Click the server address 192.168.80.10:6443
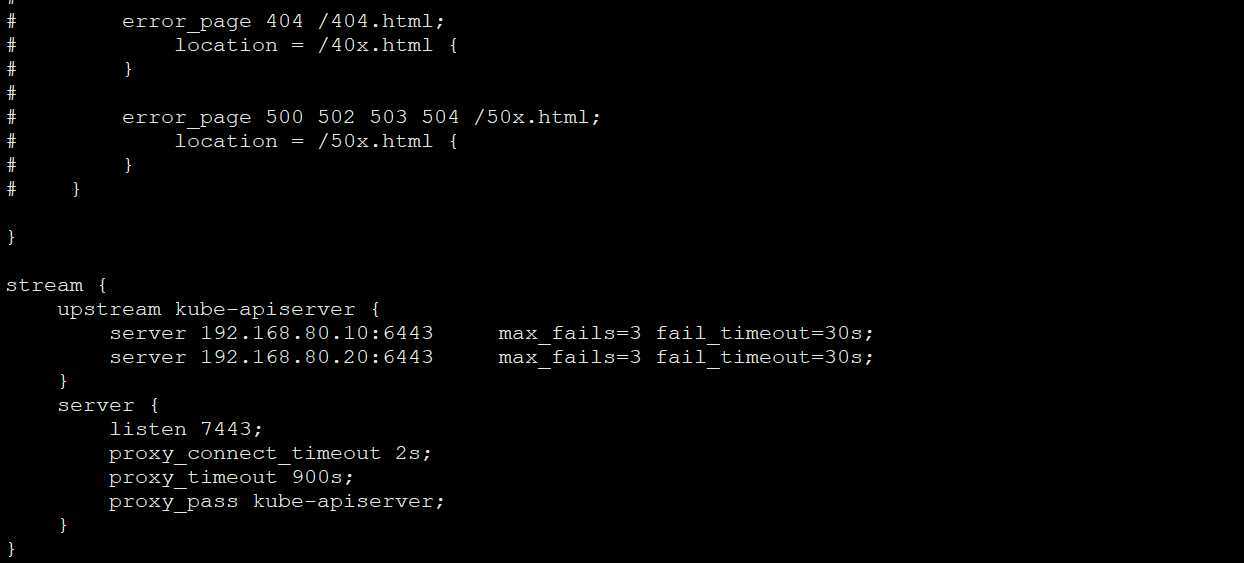This screenshot has height=563, width=1244. 317,333
